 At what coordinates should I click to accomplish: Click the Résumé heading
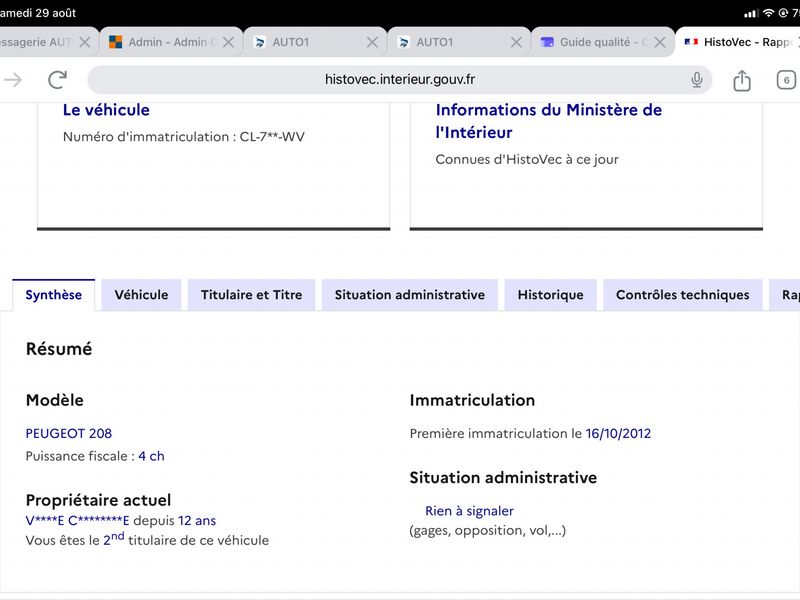[59, 349]
